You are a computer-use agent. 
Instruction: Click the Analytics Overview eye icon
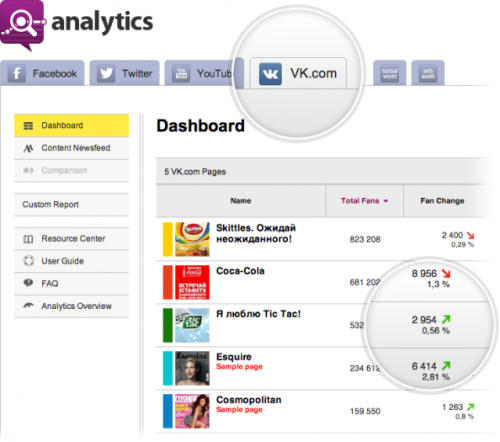point(28,305)
